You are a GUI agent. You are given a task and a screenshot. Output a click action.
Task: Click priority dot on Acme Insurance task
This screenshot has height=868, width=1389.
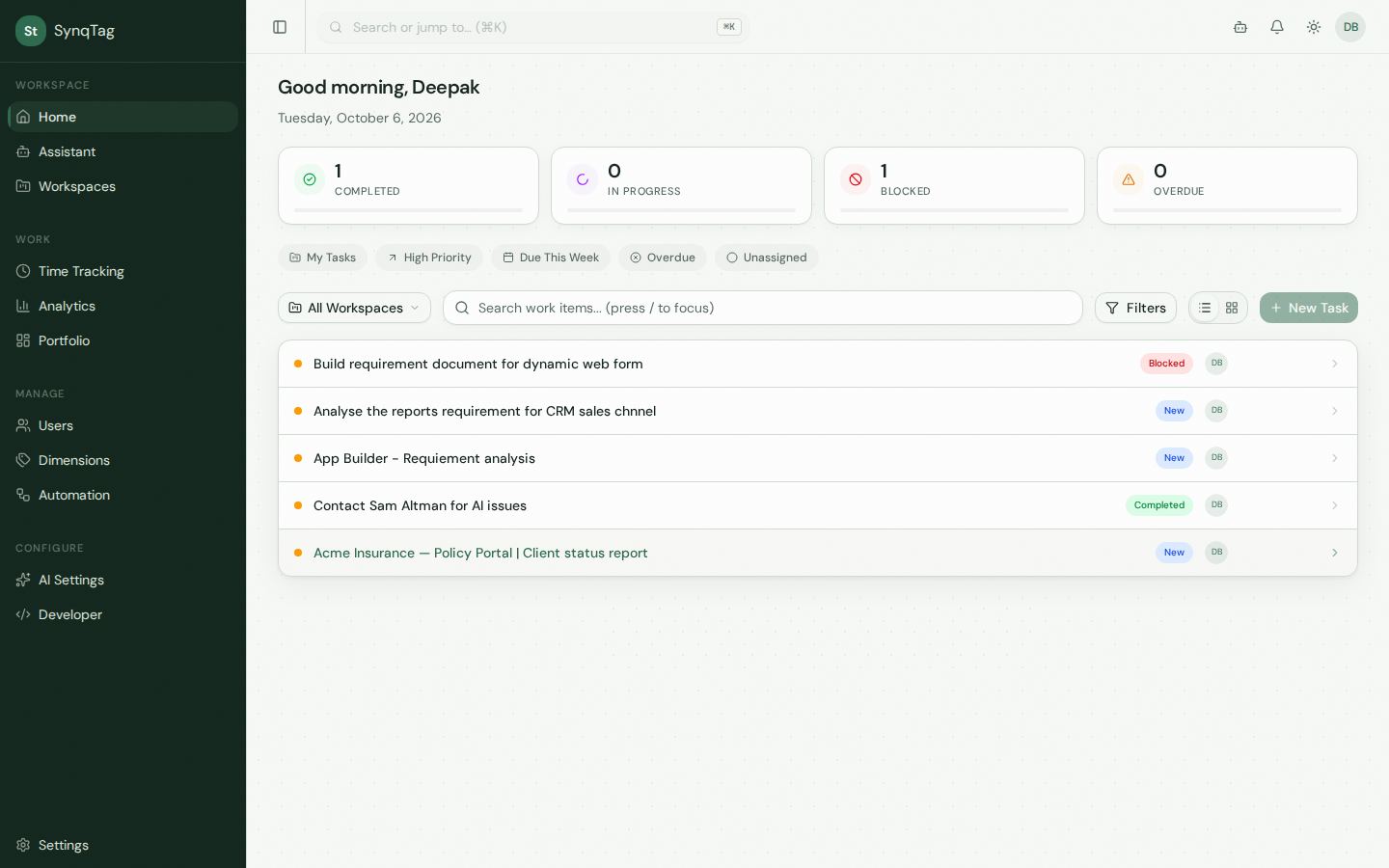pyautogui.click(x=298, y=553)
